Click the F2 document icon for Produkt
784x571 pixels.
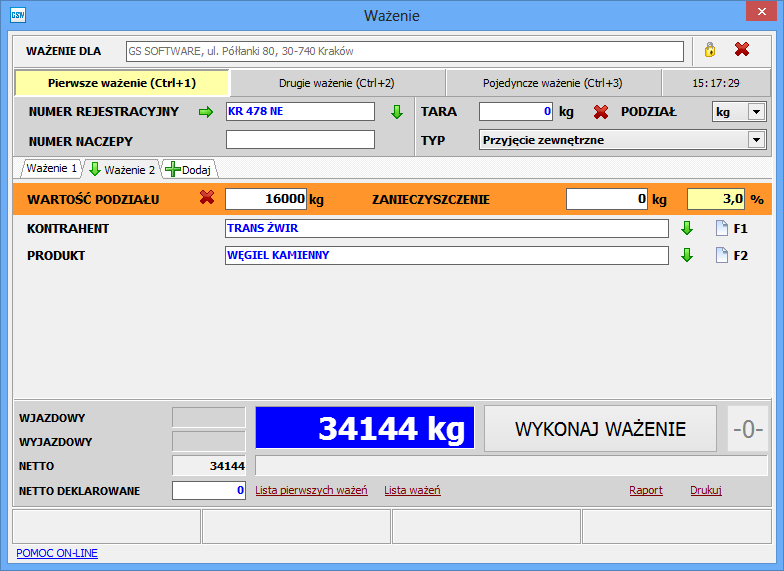pyautogui.click(x=721, y=255)
